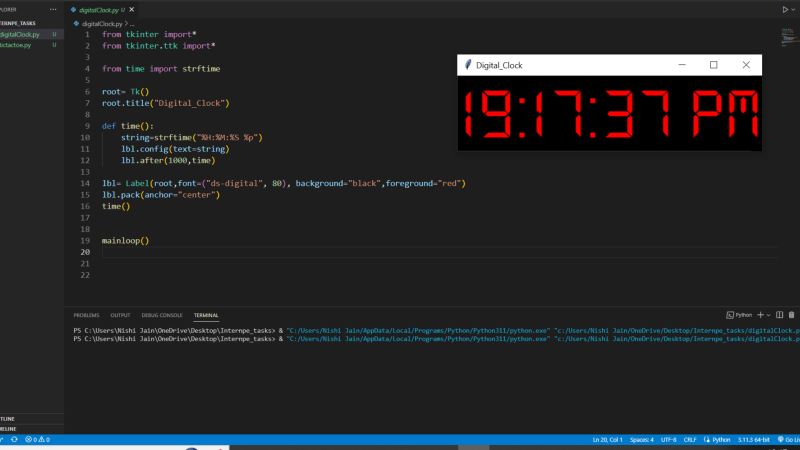Switch to the PROBLEMS panel tab
The width and height of the screenshot is (800, 450).
86,315
